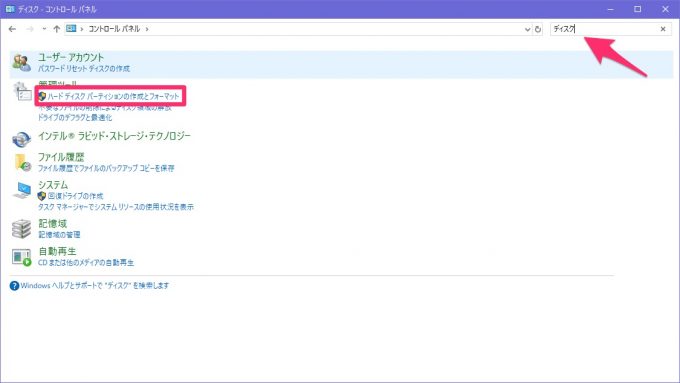
Task: Select the コントロール パネル breadcrumb item
Action: [114, 29]
